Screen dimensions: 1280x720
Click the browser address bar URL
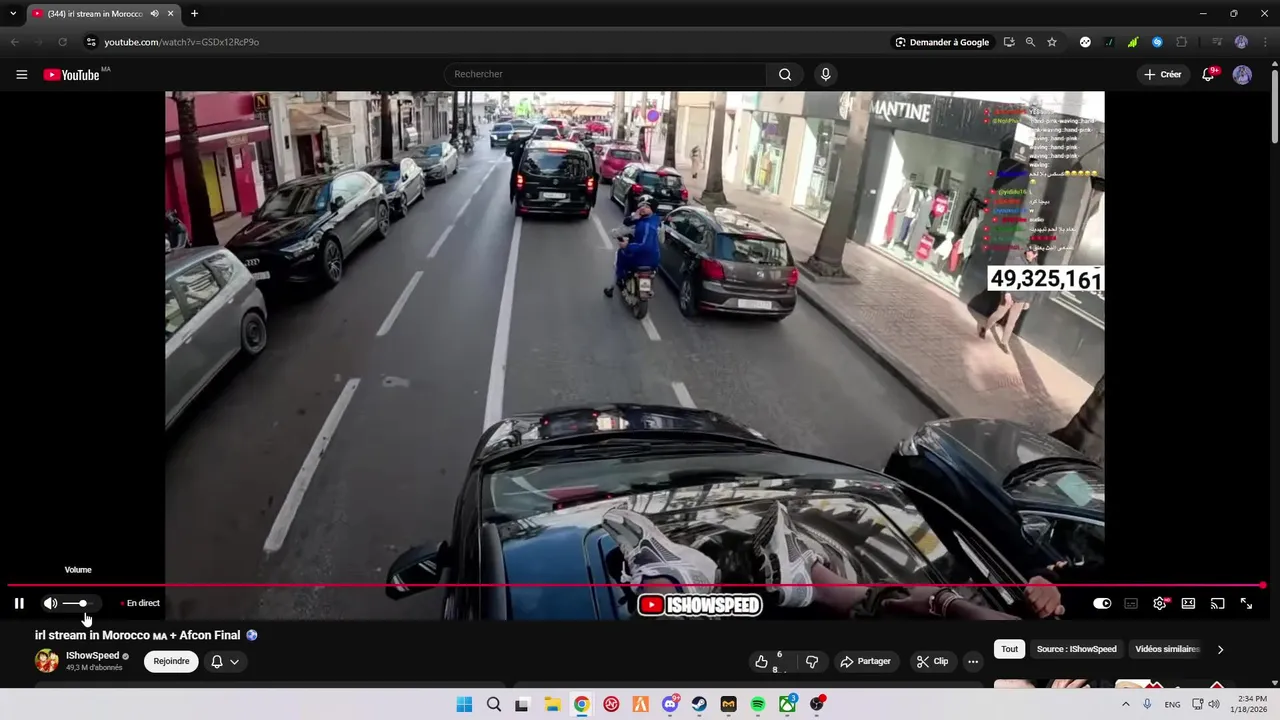(x=182, y=42)
